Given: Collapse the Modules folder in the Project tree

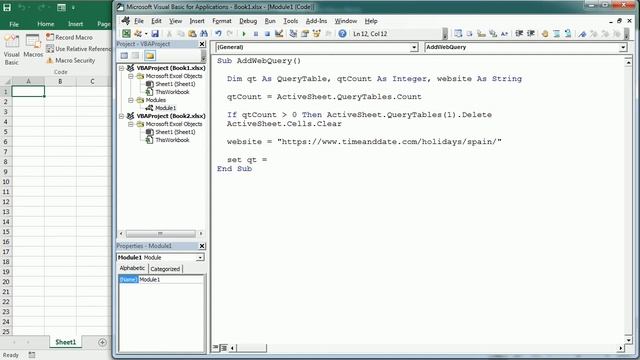Looking at the screenshot, I should [131, 100].
